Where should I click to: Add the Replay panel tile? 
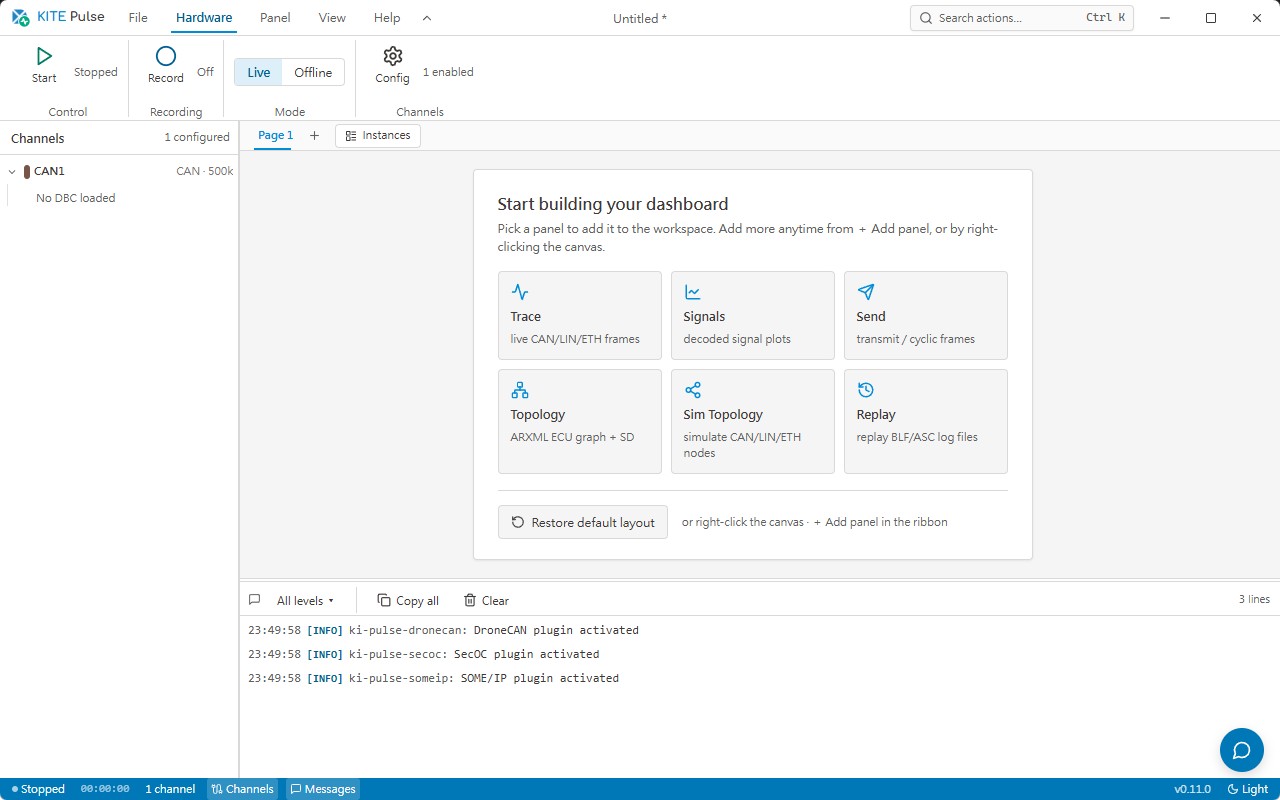(x=926, y=421)
